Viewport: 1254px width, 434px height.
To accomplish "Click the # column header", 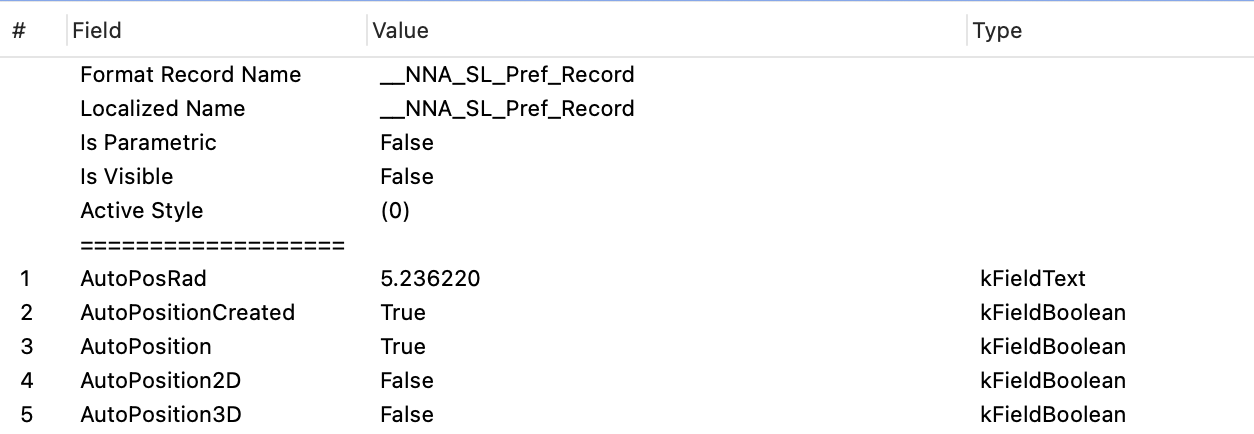I will point(19,31).
